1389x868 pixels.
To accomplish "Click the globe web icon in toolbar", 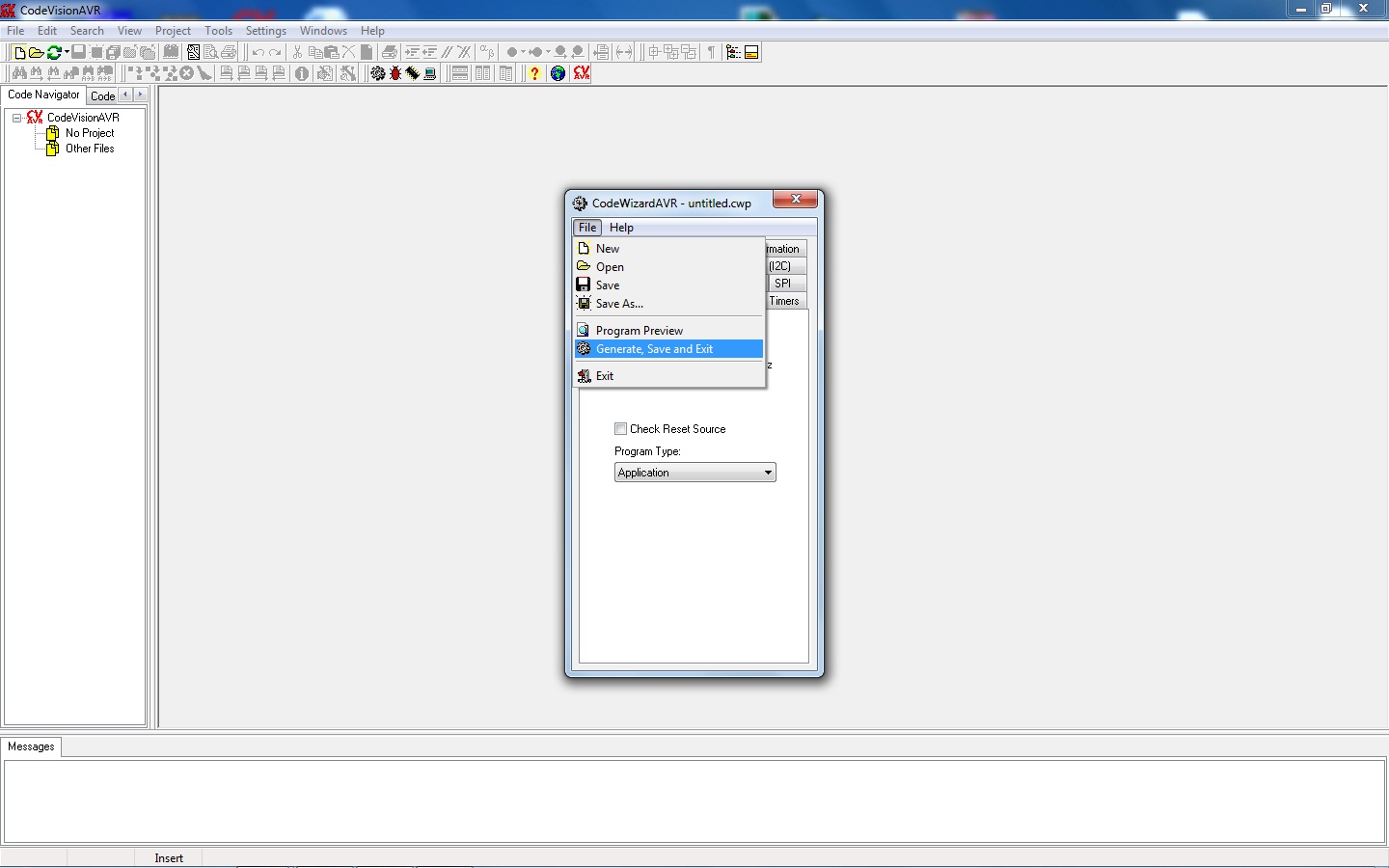I will point(558,73).
